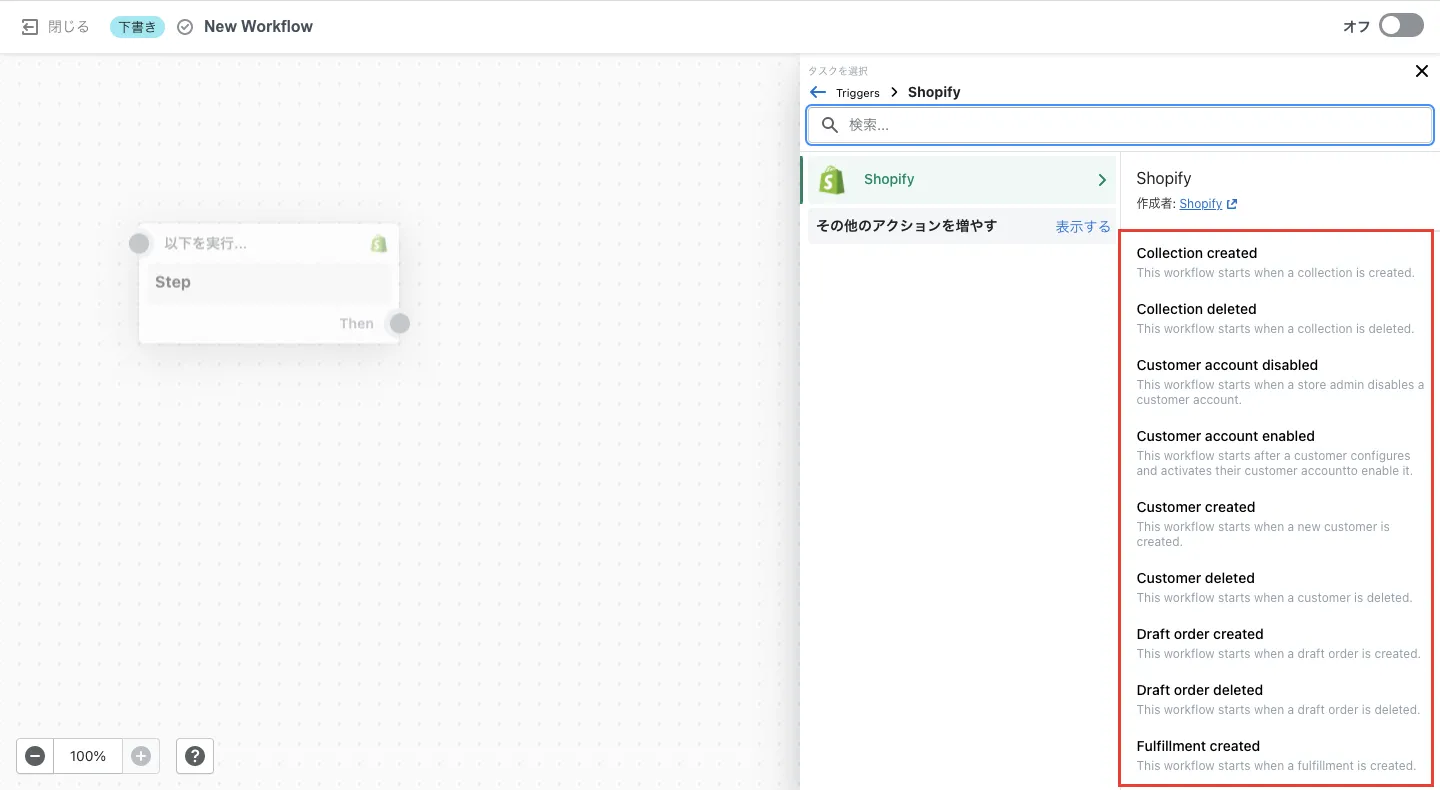Click the magnifier search icon
This screenshot has width=1440, height=790.
click(829, 125)
